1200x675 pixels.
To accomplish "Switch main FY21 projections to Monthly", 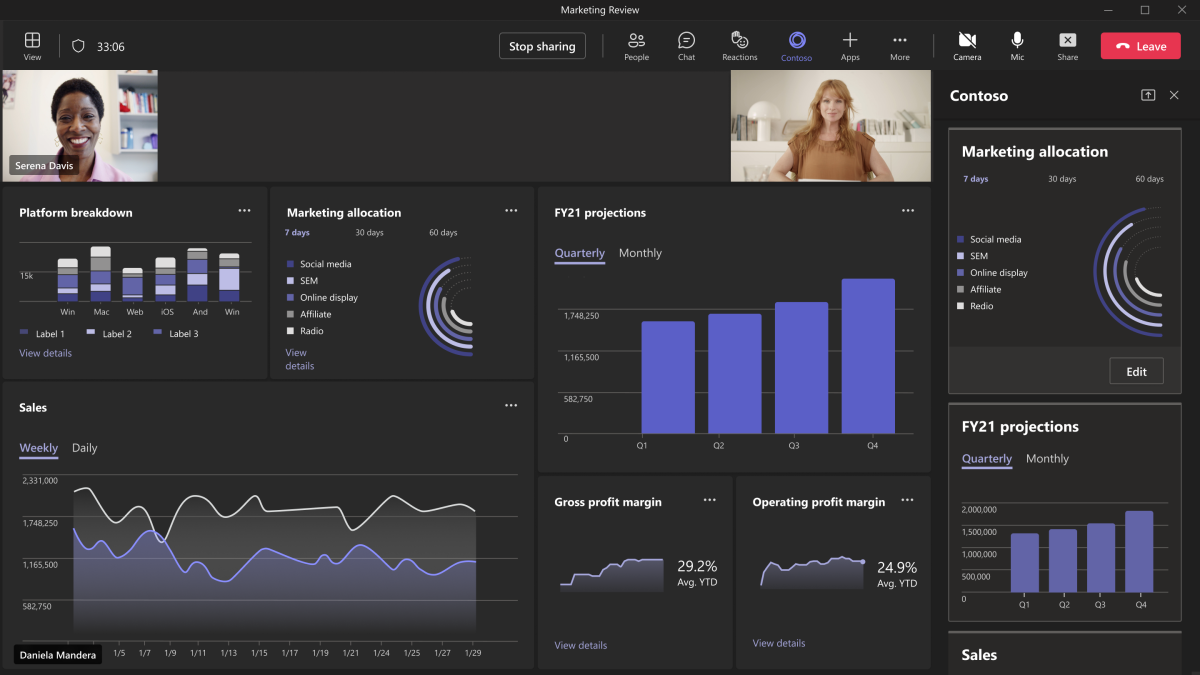I will [640, 253].
